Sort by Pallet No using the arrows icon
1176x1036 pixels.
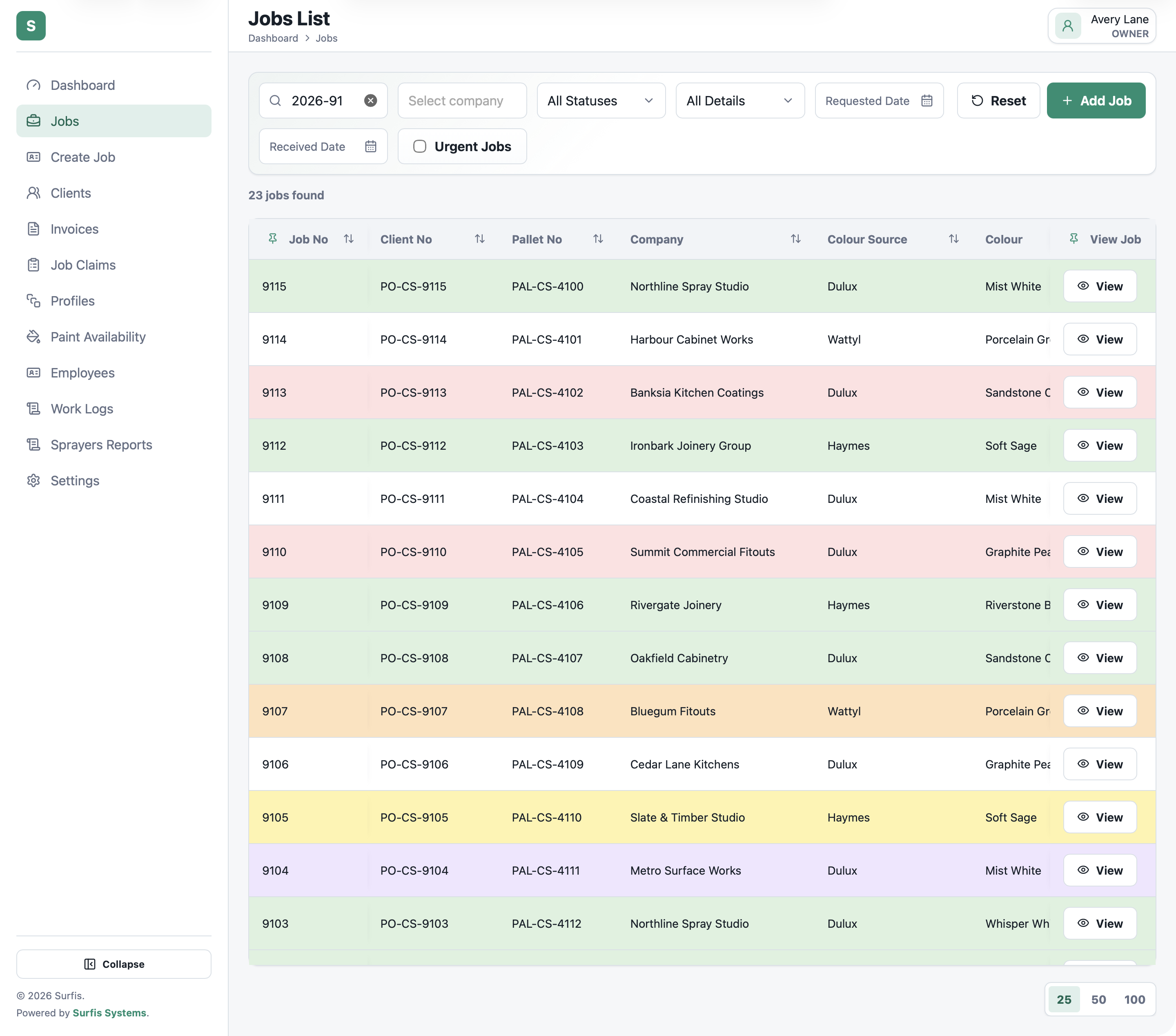click(598, 239)
